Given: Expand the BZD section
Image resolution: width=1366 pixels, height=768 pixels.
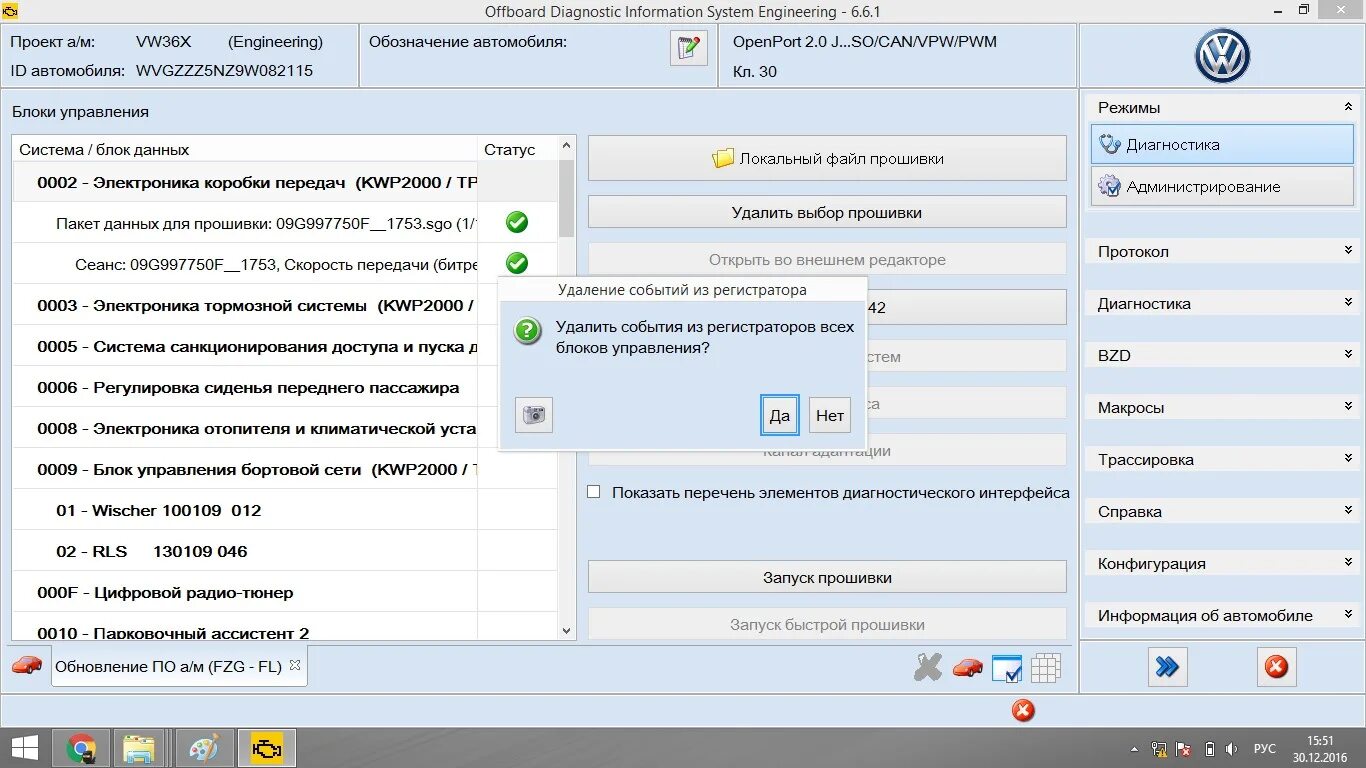Looking at the screenshot, I should coord(1348,355).
